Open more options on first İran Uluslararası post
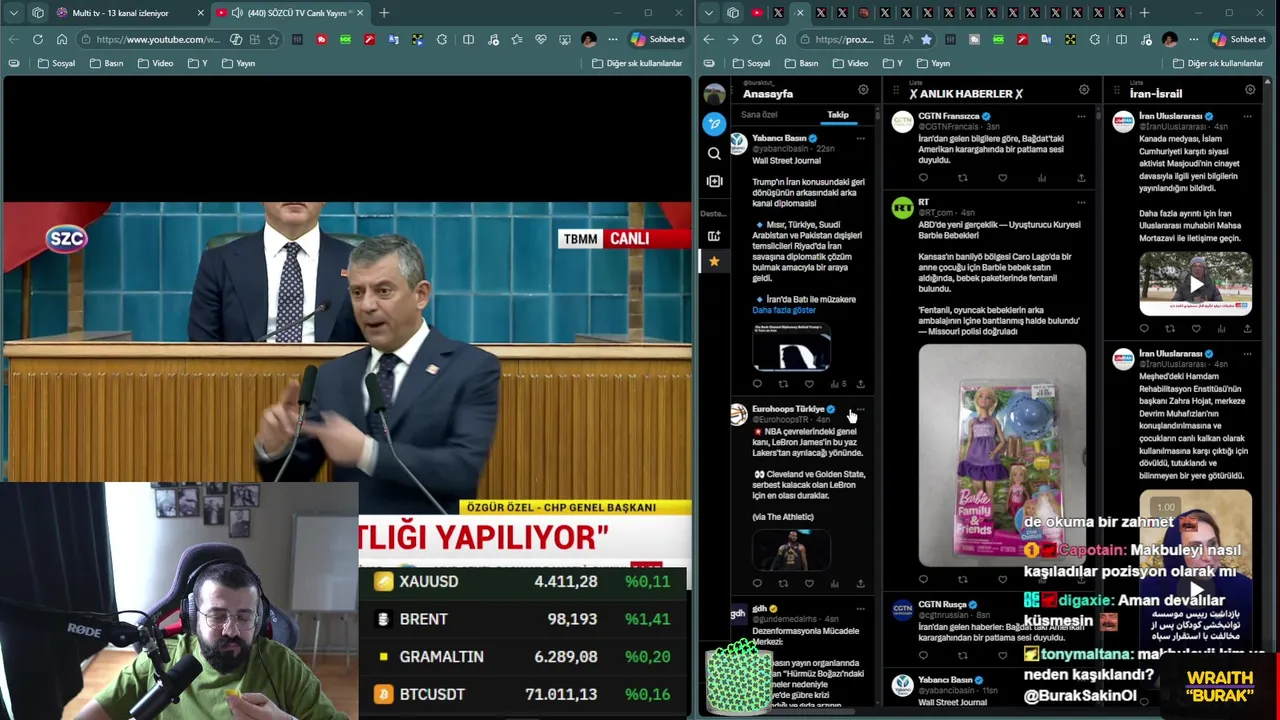Viewport: 1280px width, 720px height. [x=1247, y=116]
